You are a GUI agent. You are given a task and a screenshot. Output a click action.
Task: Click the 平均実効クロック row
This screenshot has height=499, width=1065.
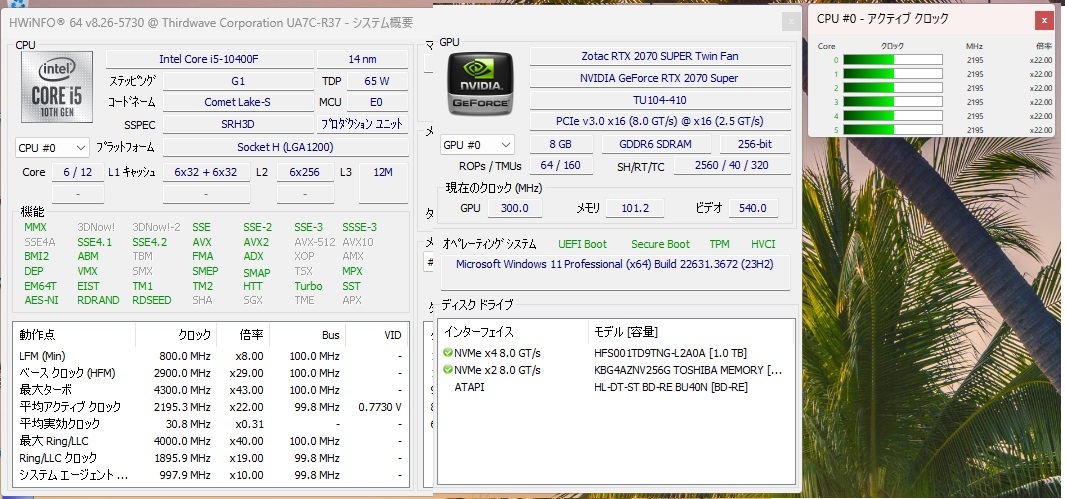pyautogui.click(x=211, y=424)
